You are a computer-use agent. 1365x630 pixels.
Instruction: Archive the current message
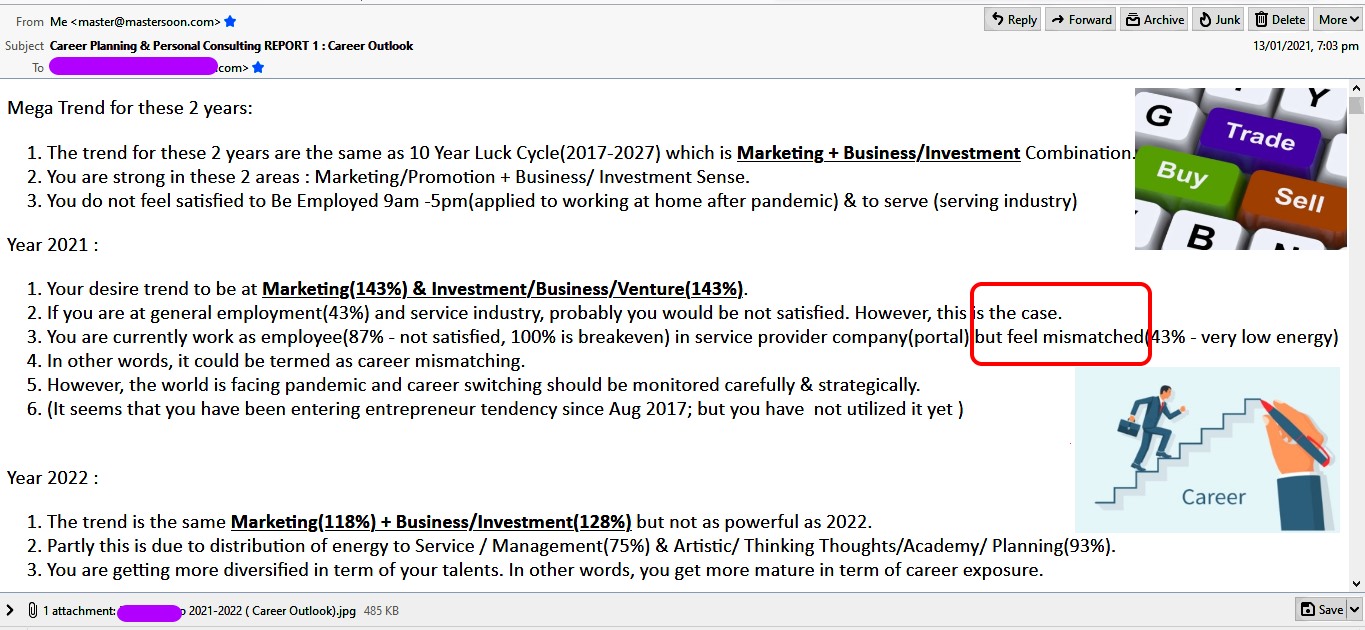pos(1153,19)
